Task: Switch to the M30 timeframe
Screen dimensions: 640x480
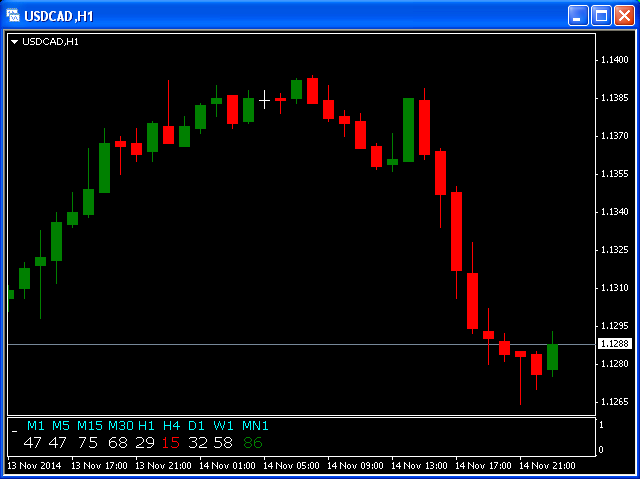Action: 120,426
